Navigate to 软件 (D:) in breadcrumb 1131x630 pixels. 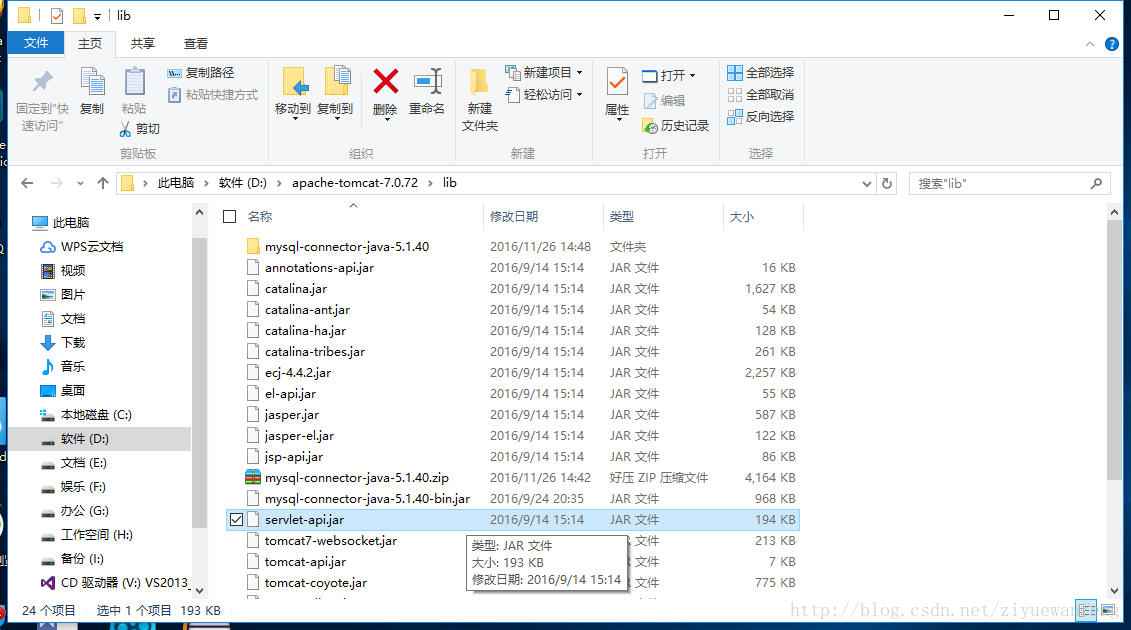[x=242, y=183]
